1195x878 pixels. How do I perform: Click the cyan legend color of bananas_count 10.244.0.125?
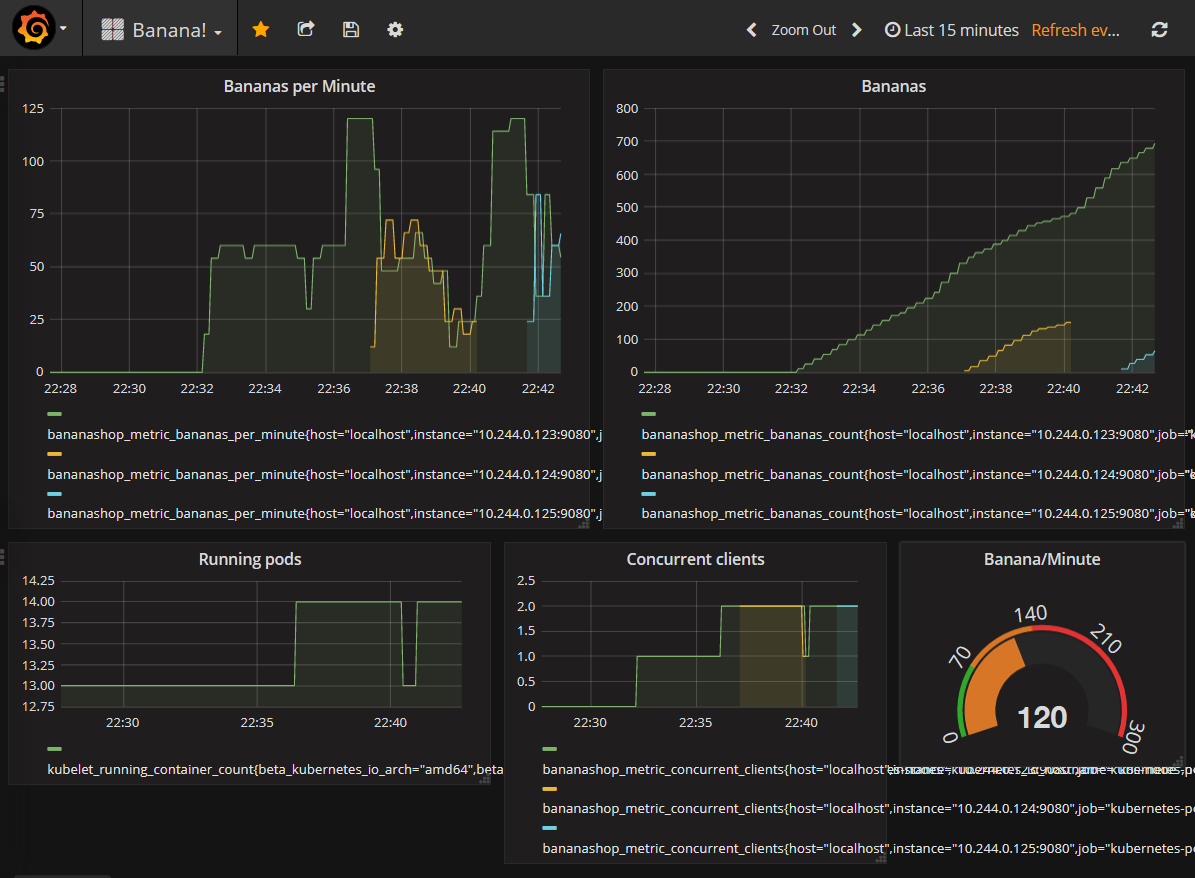click(x=649, y=493)
